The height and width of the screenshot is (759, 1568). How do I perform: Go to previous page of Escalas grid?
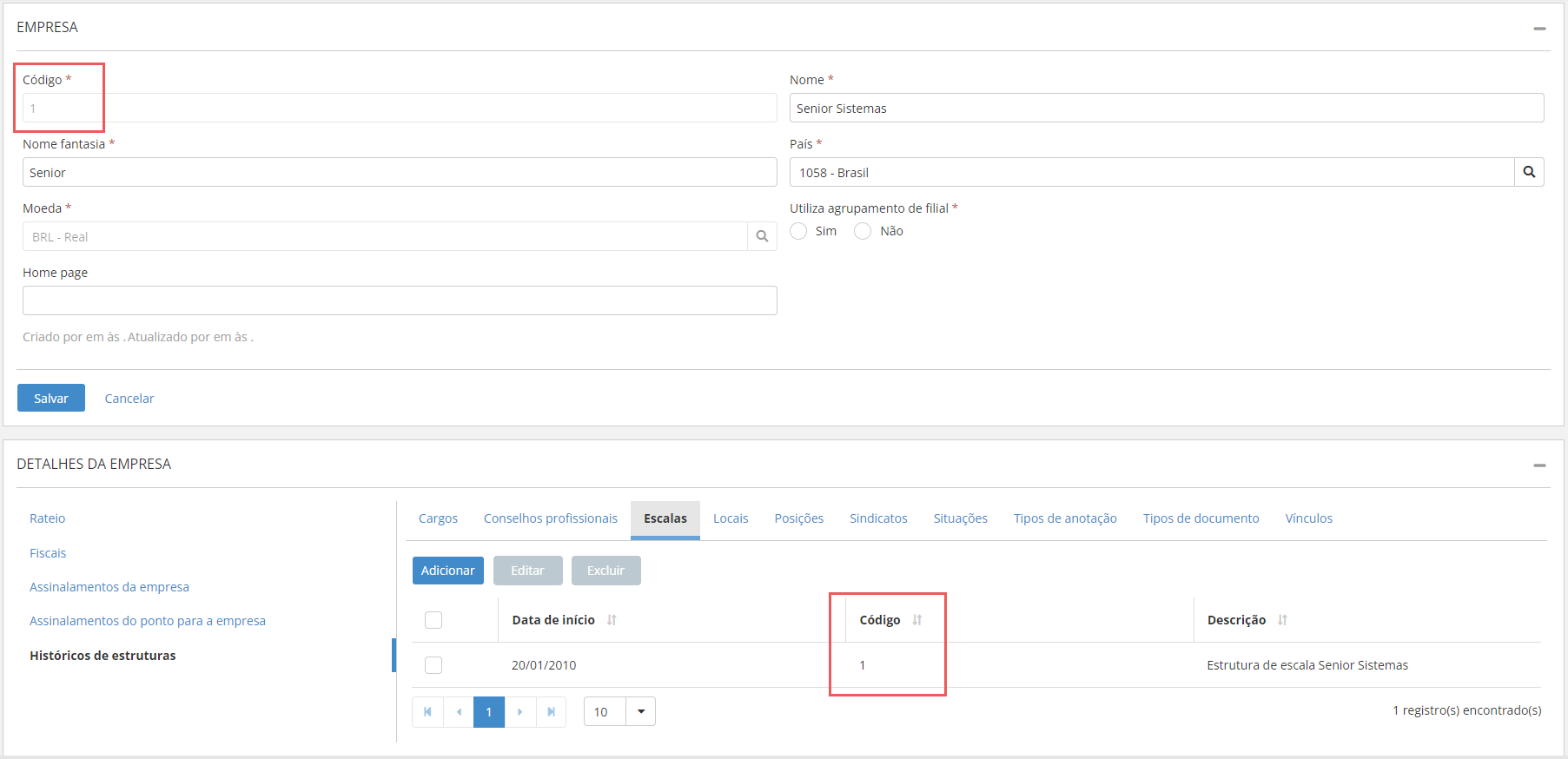coord(459,712)
